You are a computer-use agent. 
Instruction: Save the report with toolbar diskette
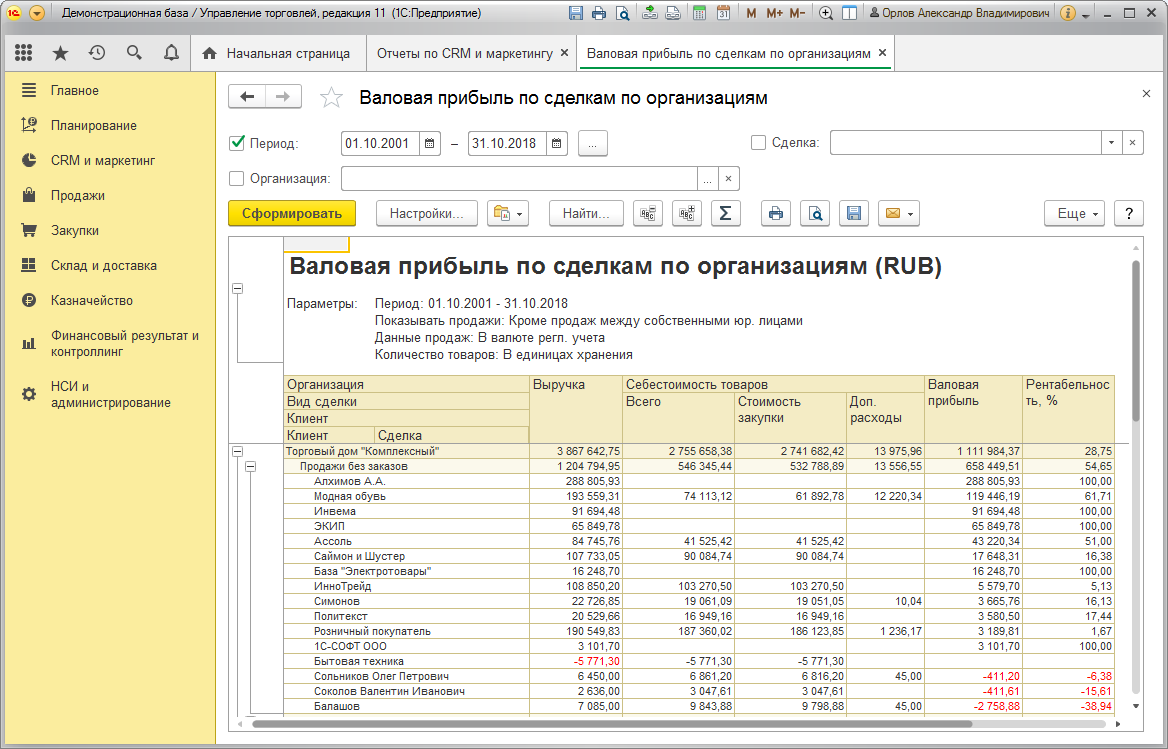tap(854, 214)
